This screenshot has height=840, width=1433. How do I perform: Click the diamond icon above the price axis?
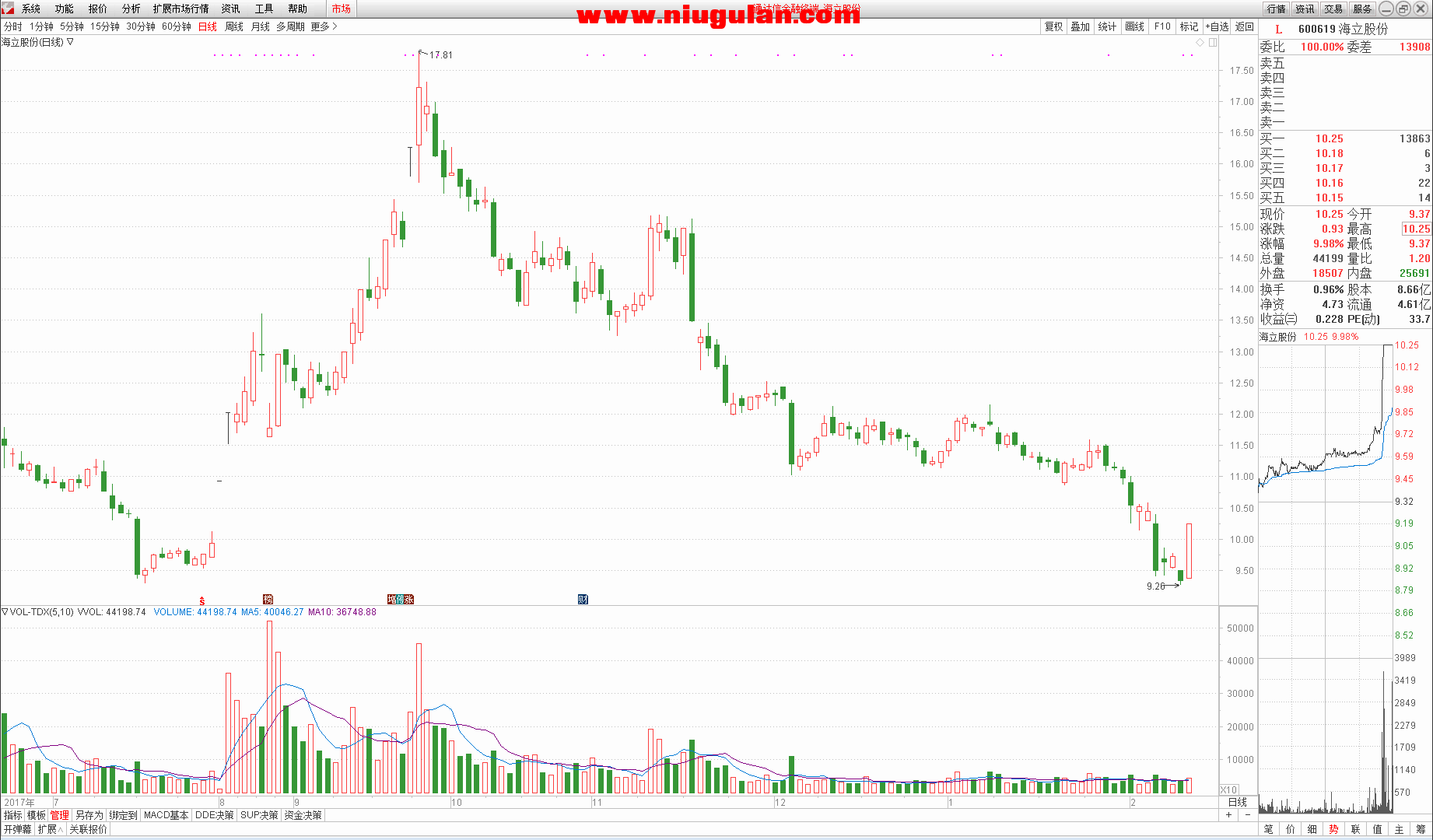[x=1200, y=42]
